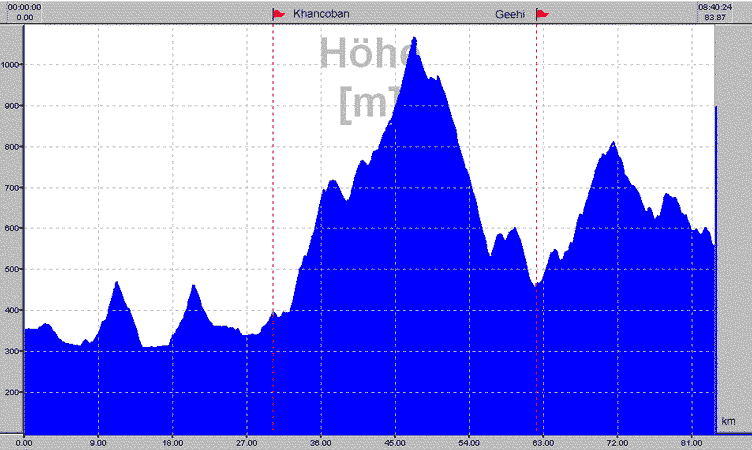This screenshot has width=752, height=450.
Task: Select the Geehi waypoint label
Action: coord(510,15)
